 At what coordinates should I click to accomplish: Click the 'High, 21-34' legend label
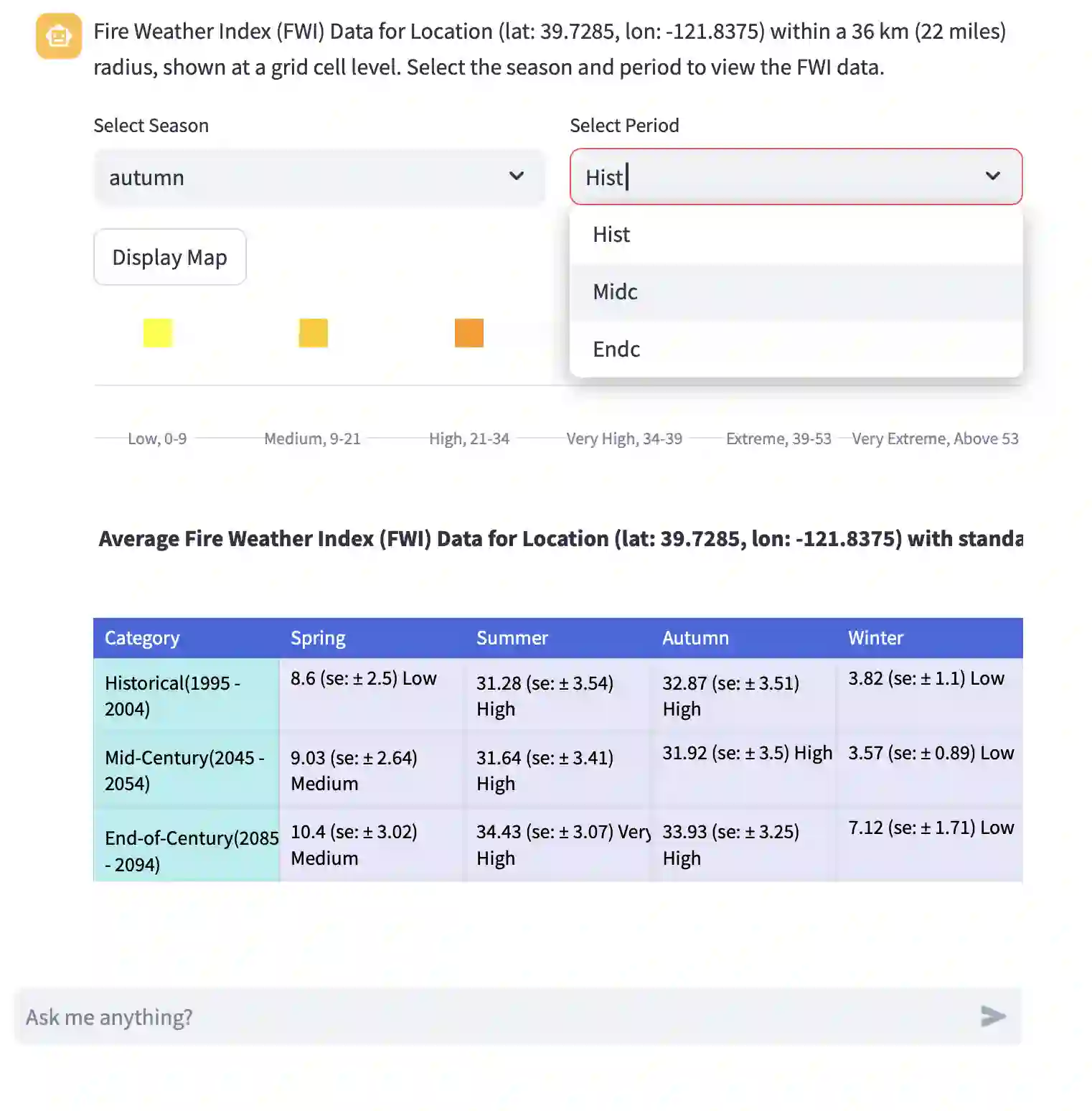(x=469, y=439)
